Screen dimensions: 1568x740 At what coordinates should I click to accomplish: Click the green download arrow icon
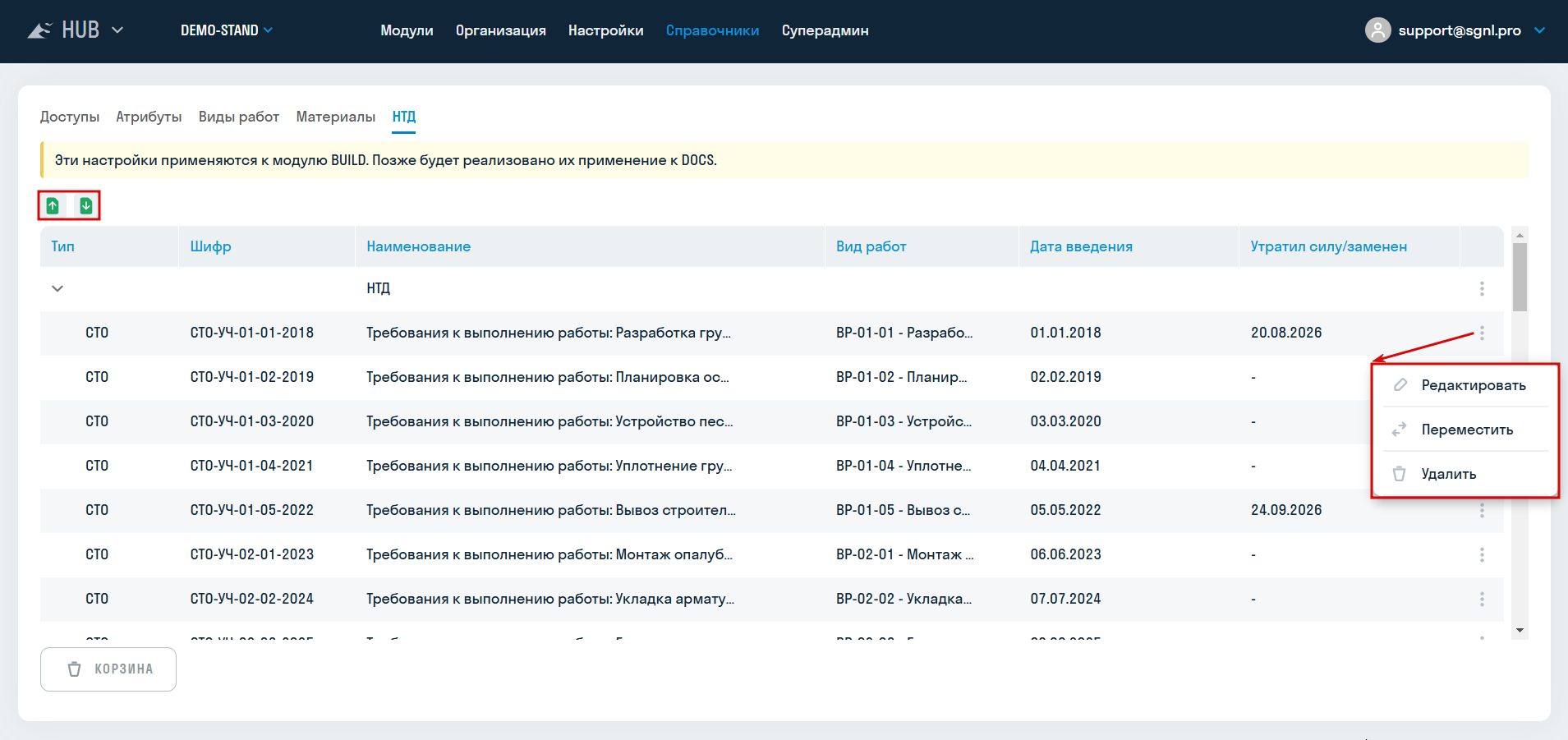[x=86, y=205]
